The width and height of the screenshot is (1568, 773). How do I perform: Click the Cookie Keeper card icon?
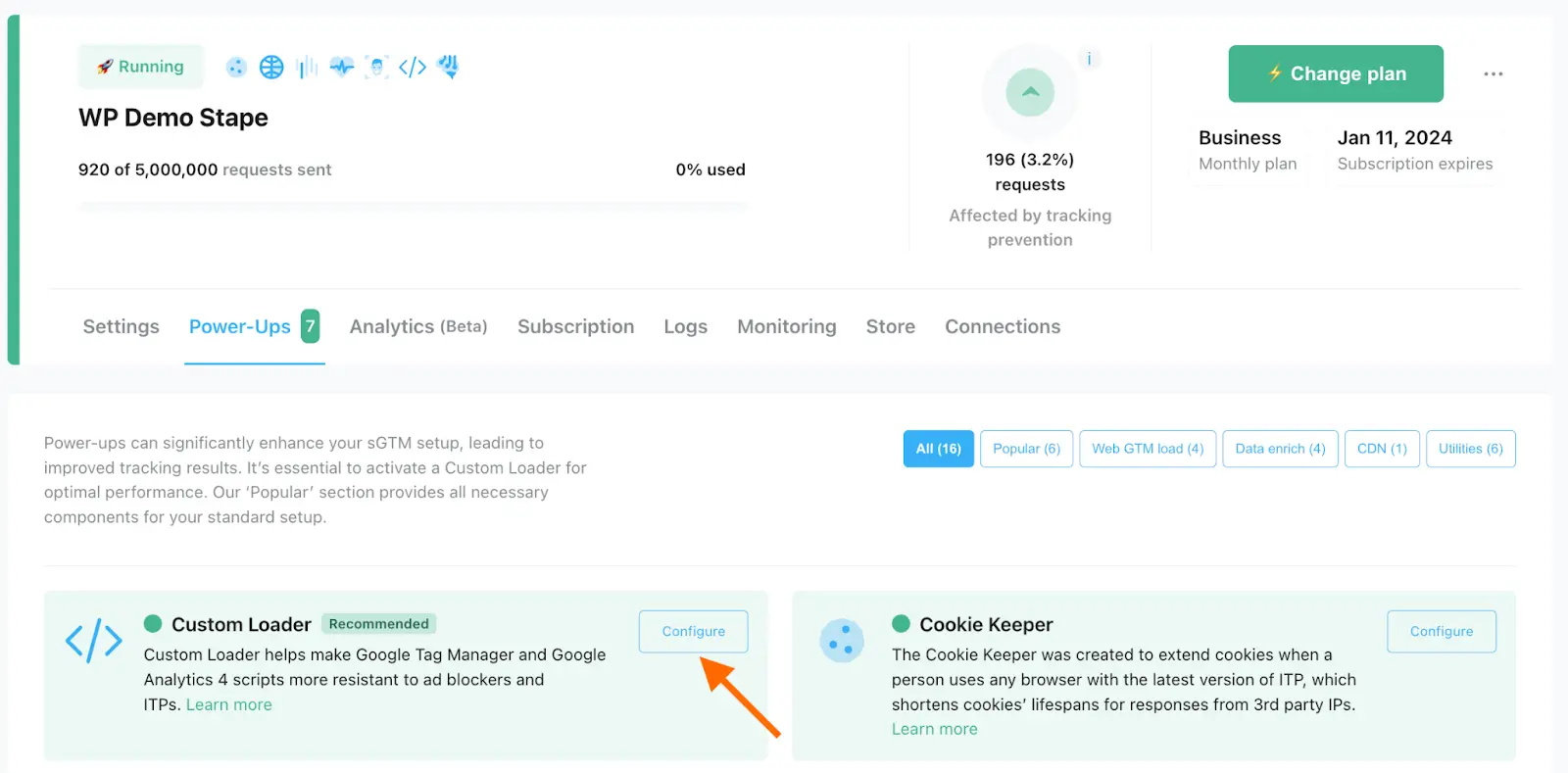point(842,641)
